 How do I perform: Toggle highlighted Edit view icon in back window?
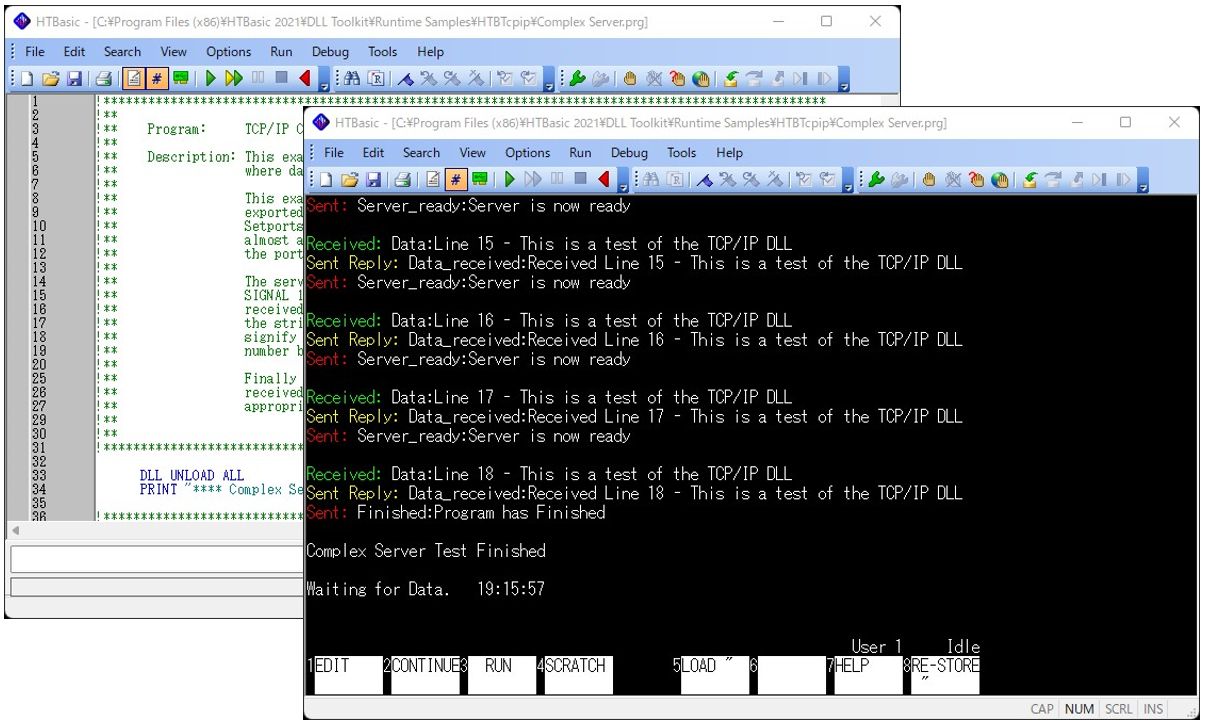pyautogui.click(x=134, y=78)
